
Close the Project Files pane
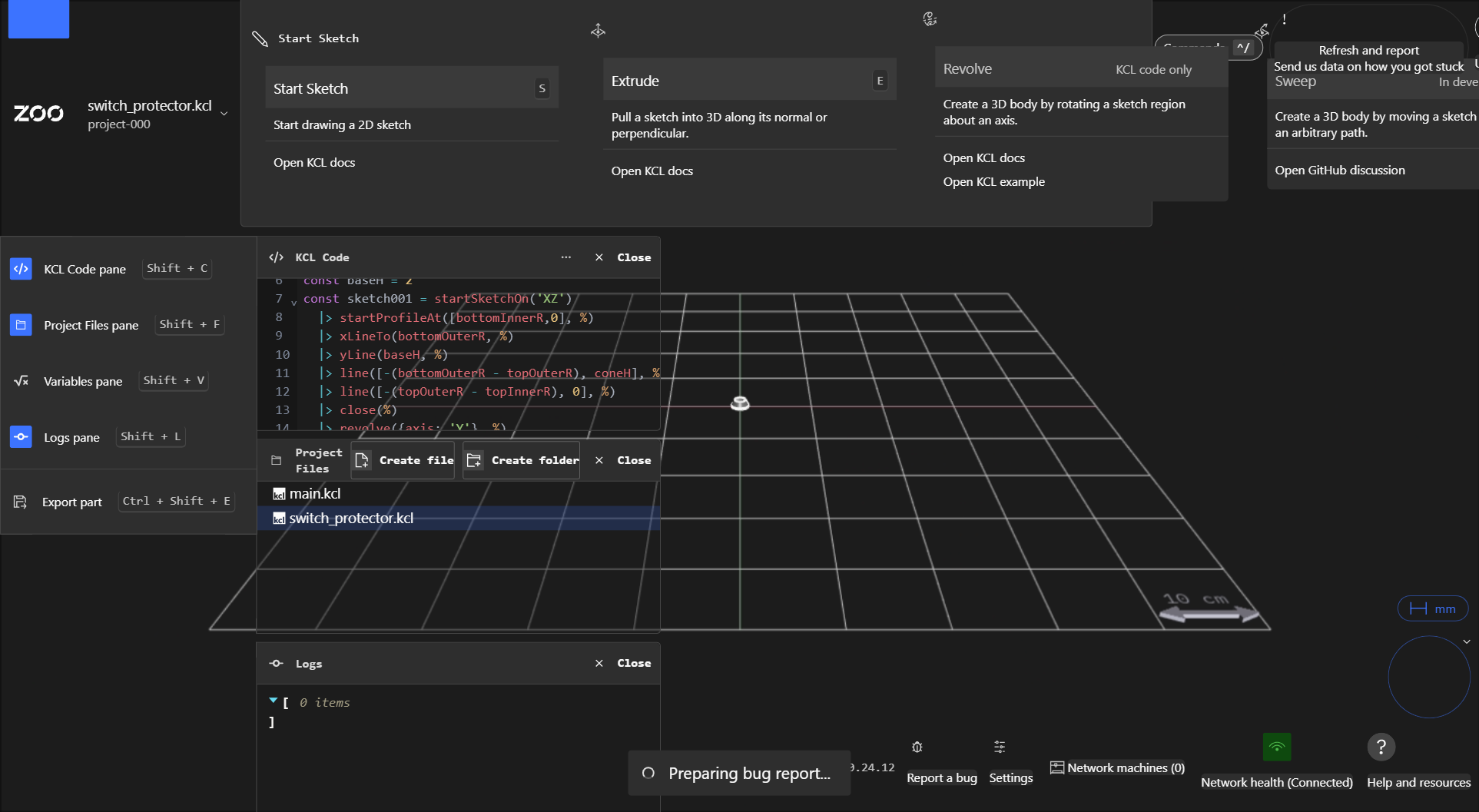pos(623,460)
